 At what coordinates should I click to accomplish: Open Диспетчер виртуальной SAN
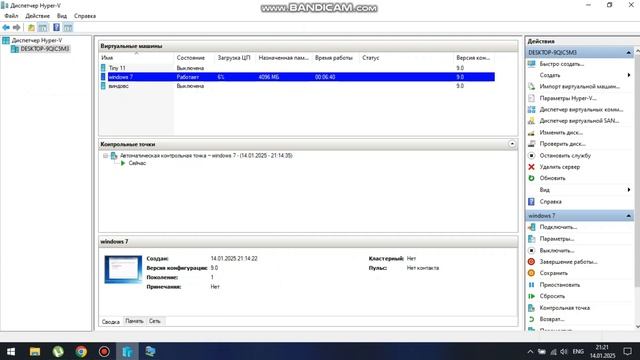pyautogui.click(x=579, y=121)
